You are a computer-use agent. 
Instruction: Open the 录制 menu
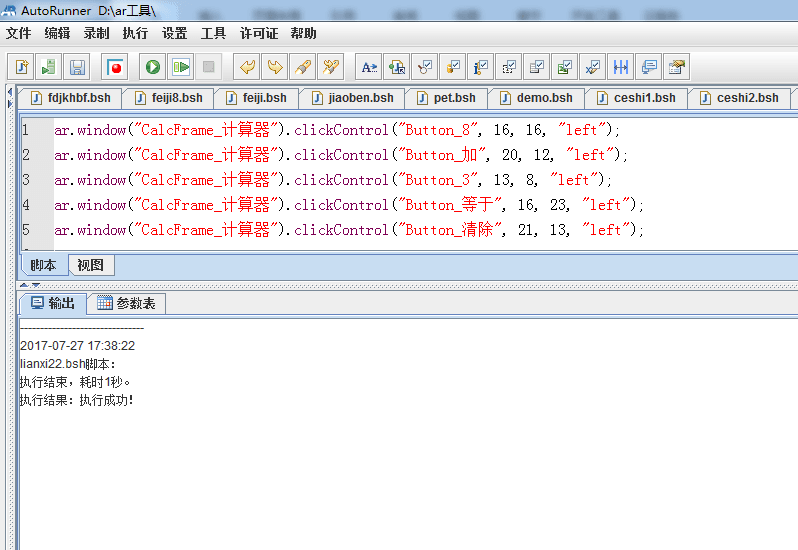click(x=96, y=33)
